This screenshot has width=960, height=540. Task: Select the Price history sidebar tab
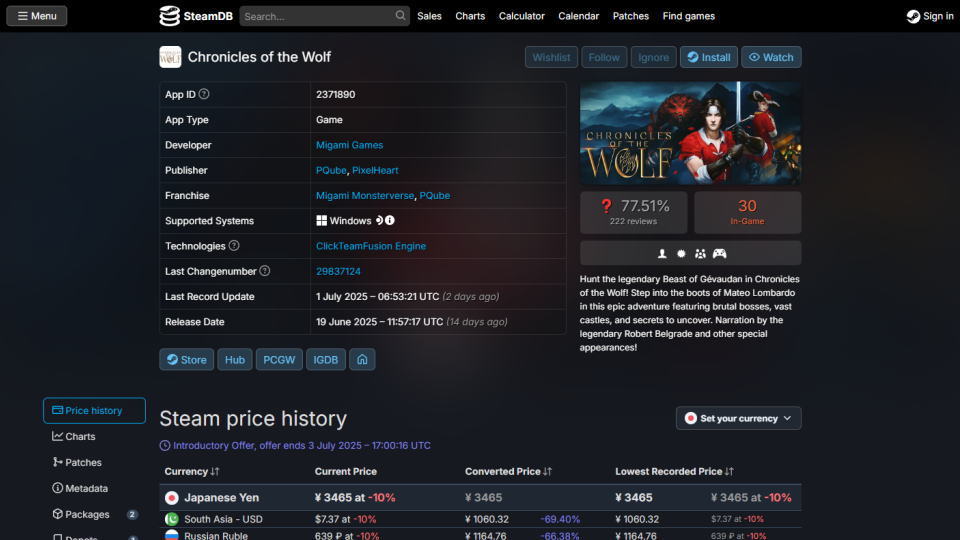(94, 410)
